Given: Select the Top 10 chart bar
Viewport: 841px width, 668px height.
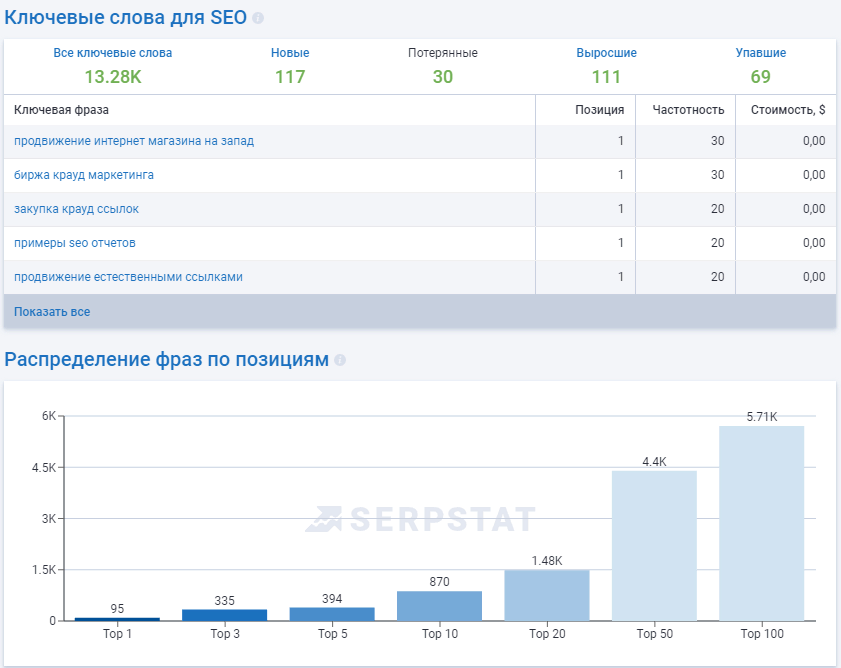Looking at the screenshot, I should (439, 606).
